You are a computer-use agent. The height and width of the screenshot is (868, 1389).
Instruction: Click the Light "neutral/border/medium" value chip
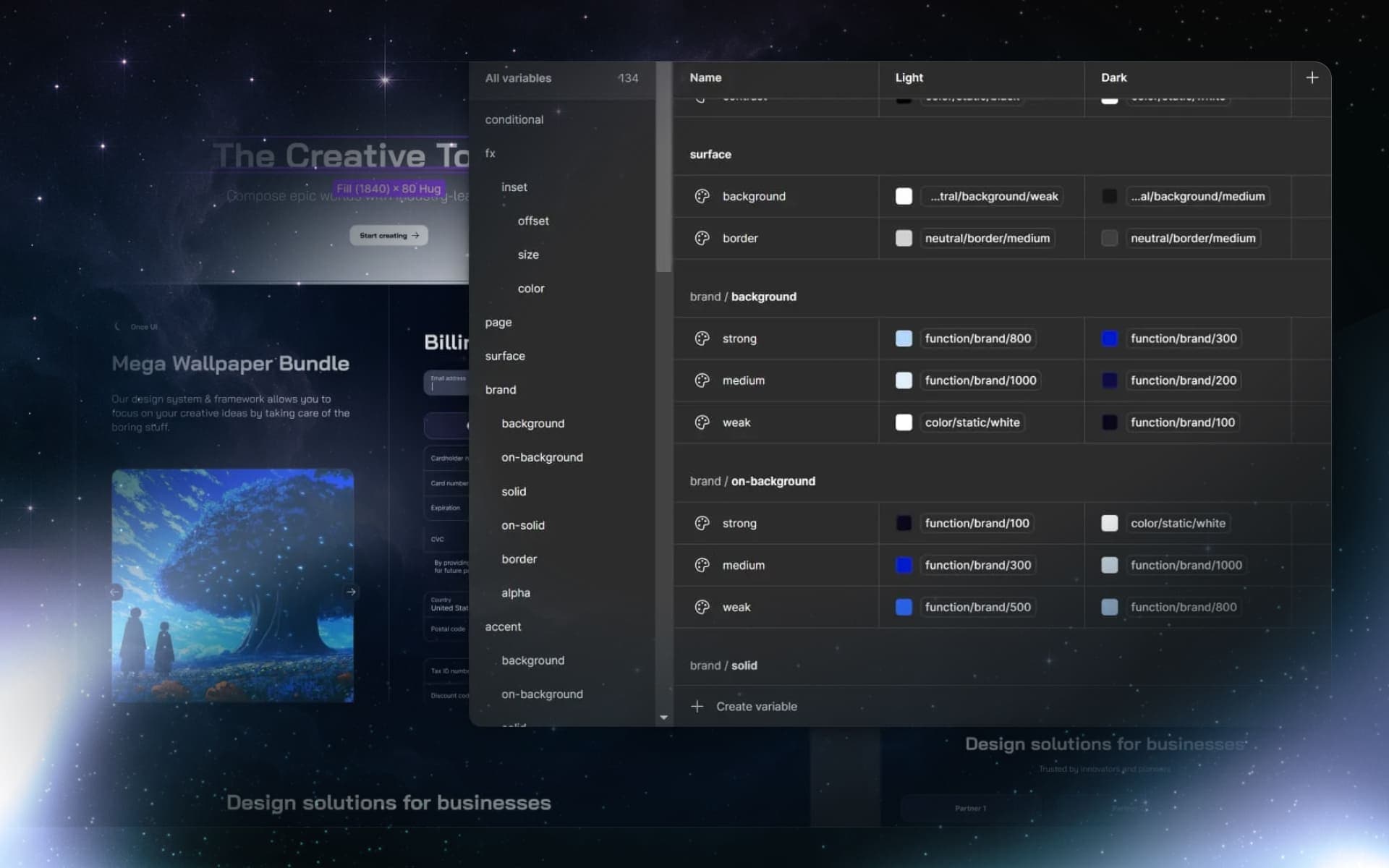click(987, 238)
